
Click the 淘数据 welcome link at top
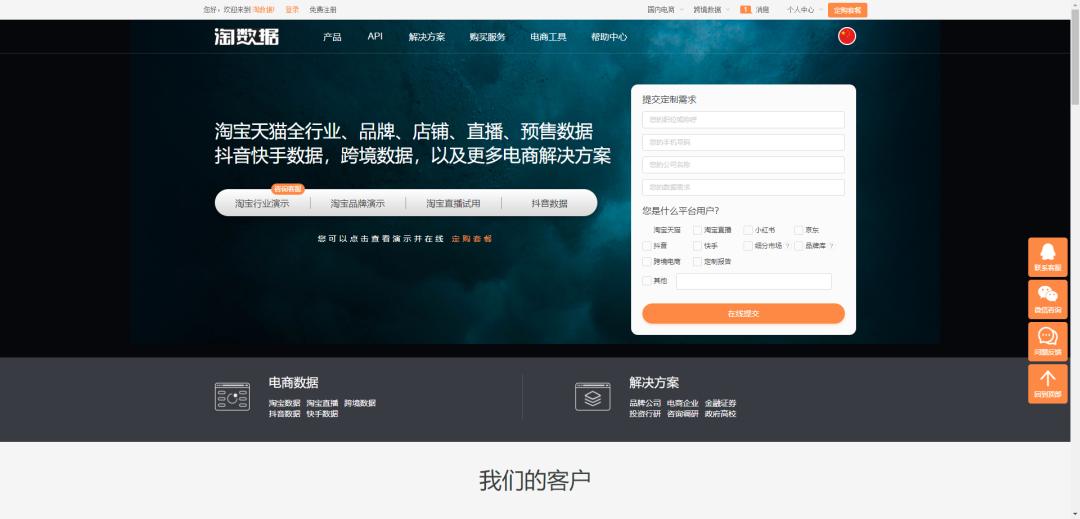coord(263,10)
